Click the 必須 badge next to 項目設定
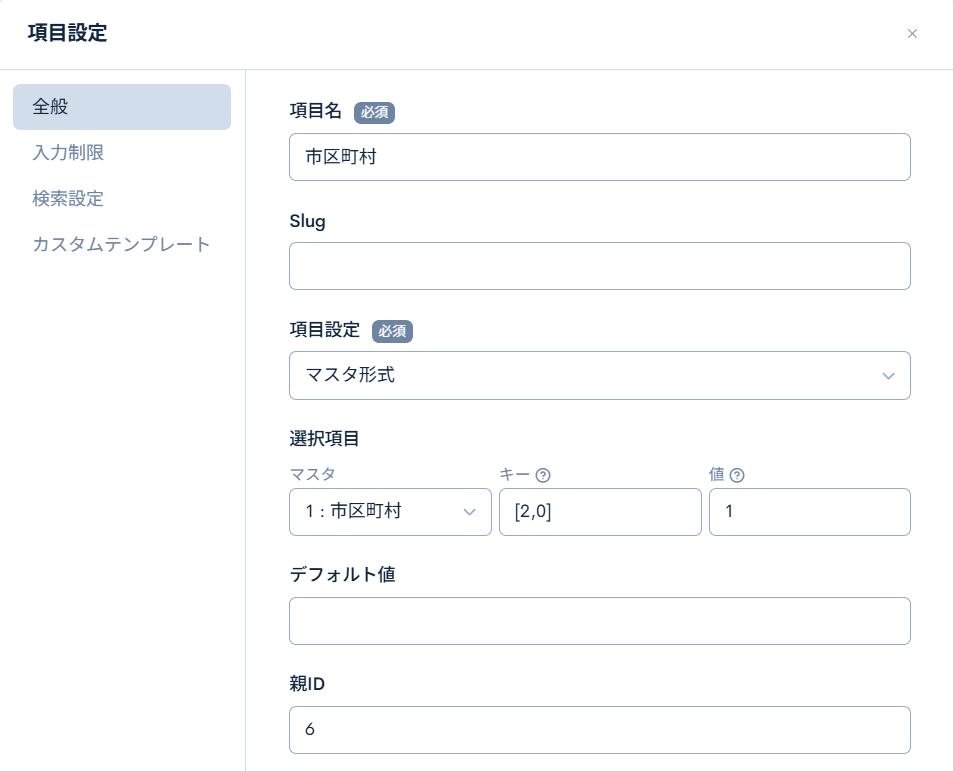This screenshot has height=771, width=953. pyautogui.click(x=392, y=331)
